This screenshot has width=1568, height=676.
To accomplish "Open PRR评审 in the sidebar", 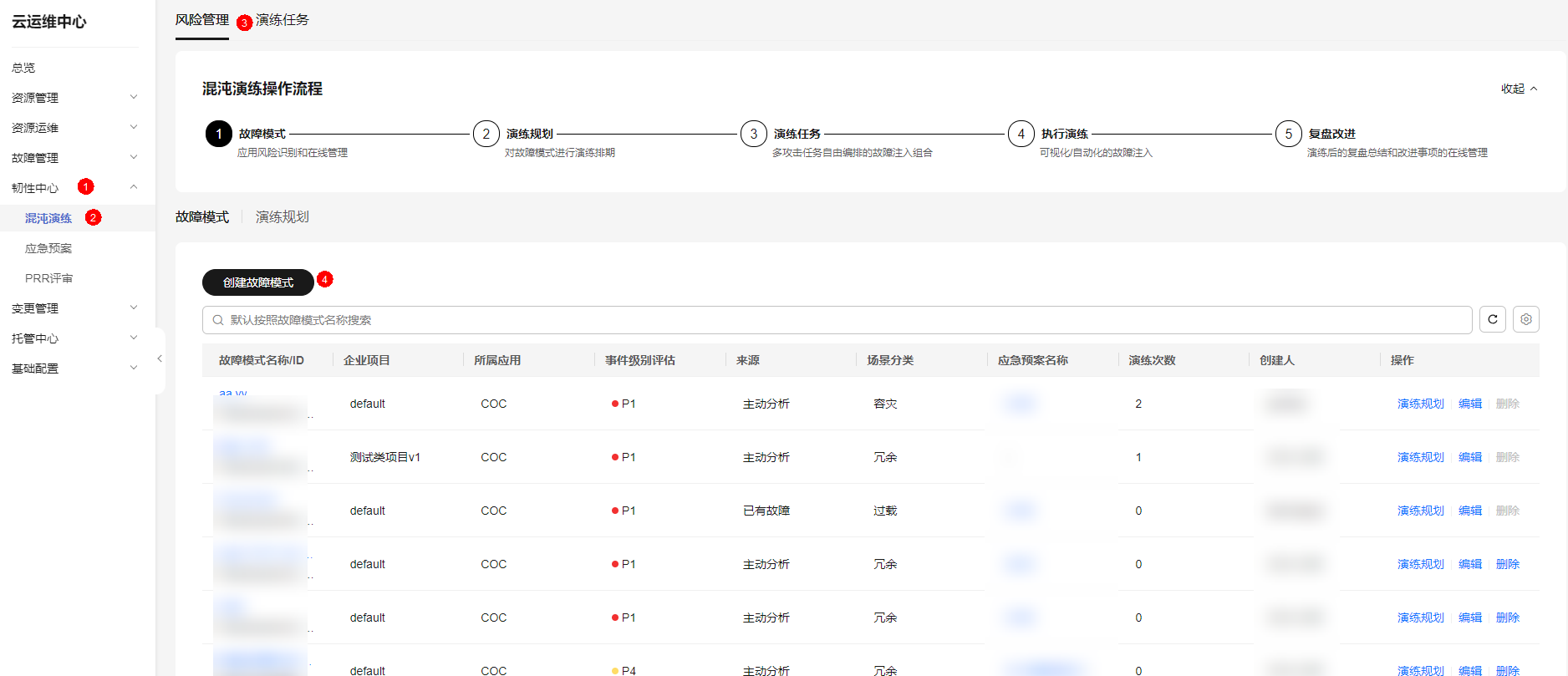I will [x=48, y=278].
